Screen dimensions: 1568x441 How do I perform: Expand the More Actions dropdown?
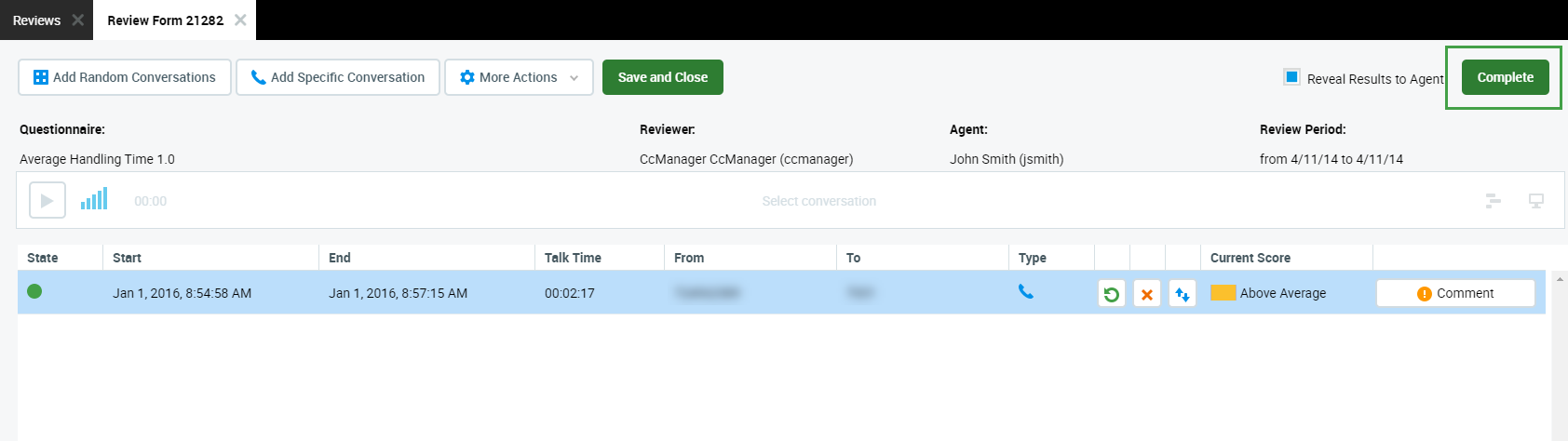tap(519, 77)
